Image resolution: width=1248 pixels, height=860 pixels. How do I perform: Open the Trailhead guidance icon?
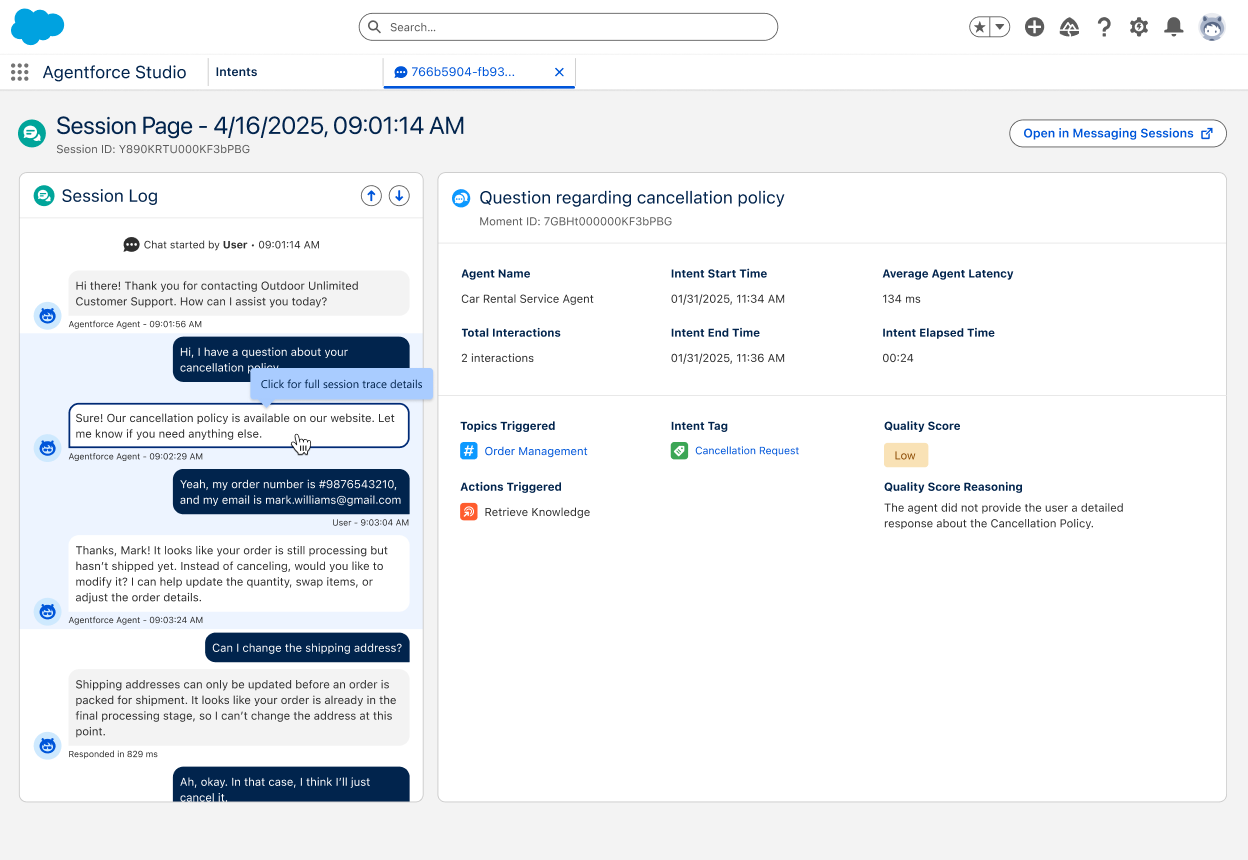click(1069, 27)
